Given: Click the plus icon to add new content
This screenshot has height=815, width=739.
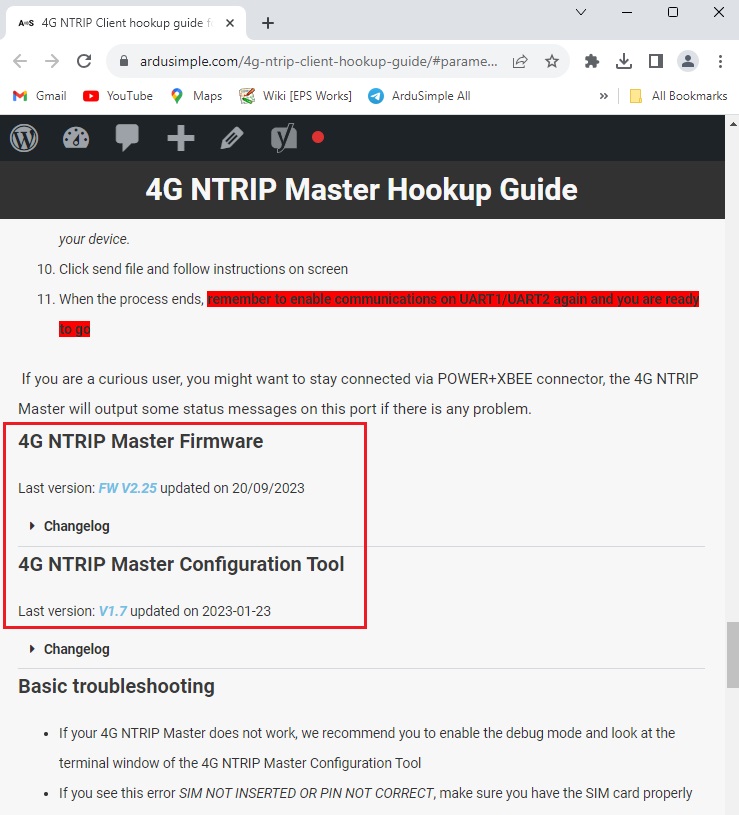Looking at the screenshot, I should click(180, 138).
